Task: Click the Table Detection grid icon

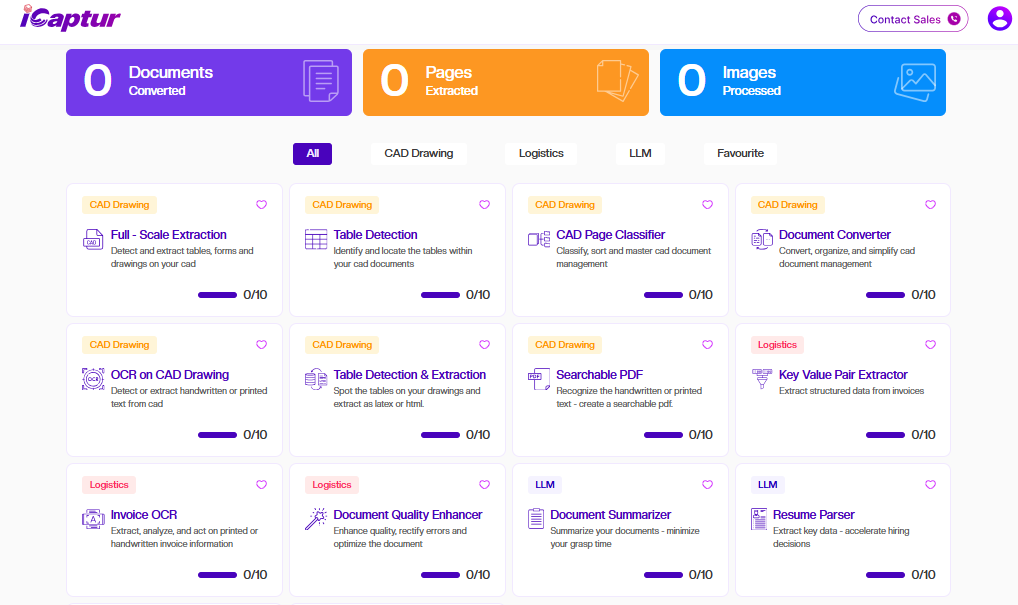Action: point(316,240)
